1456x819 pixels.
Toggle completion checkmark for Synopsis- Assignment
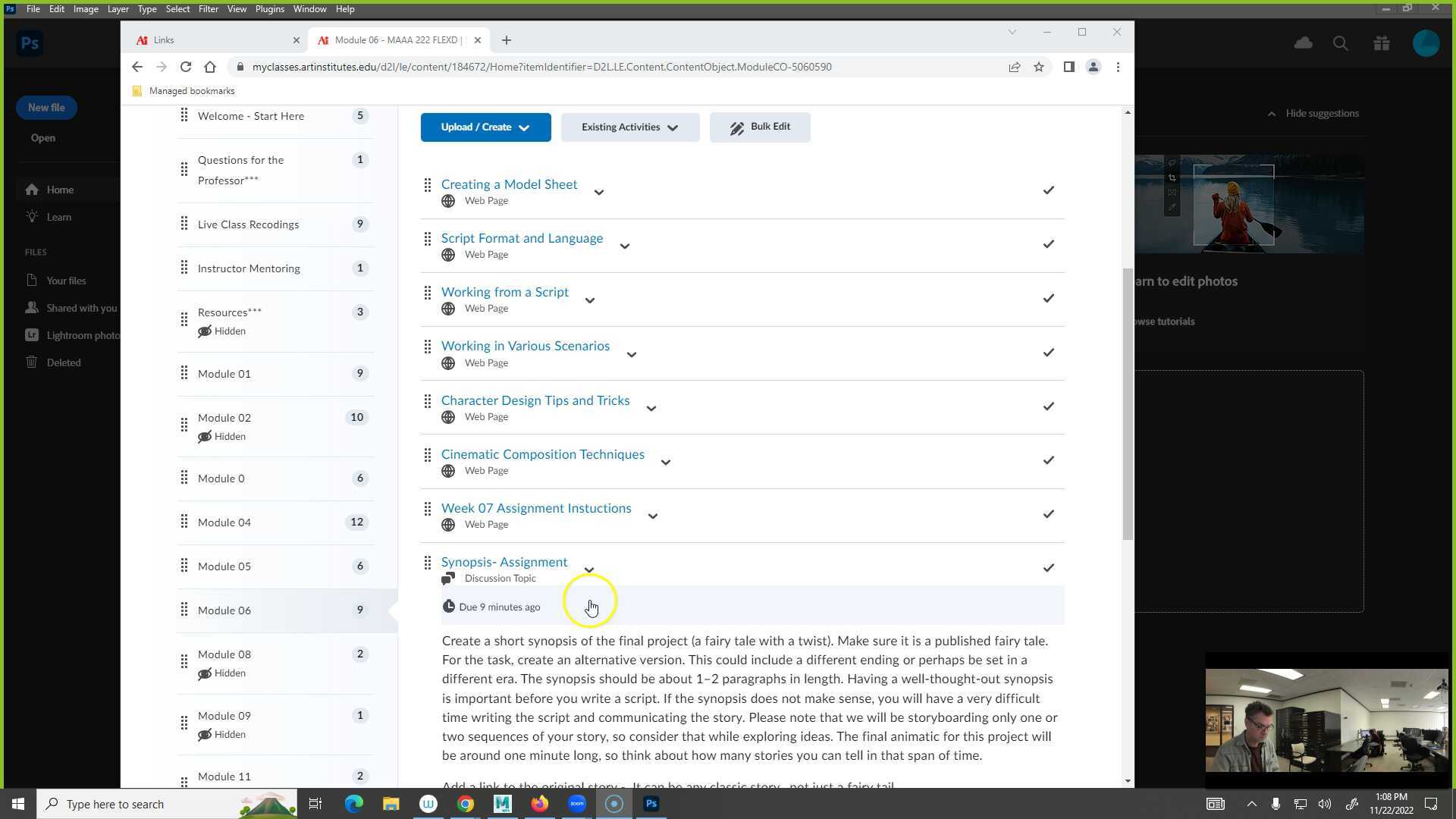tap(1048, 568)
